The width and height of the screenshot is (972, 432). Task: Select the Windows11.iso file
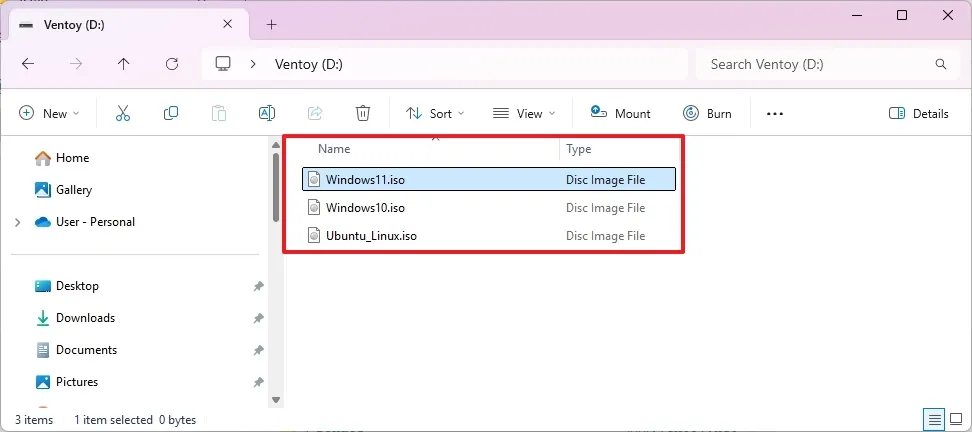click(x=488, y=180)
